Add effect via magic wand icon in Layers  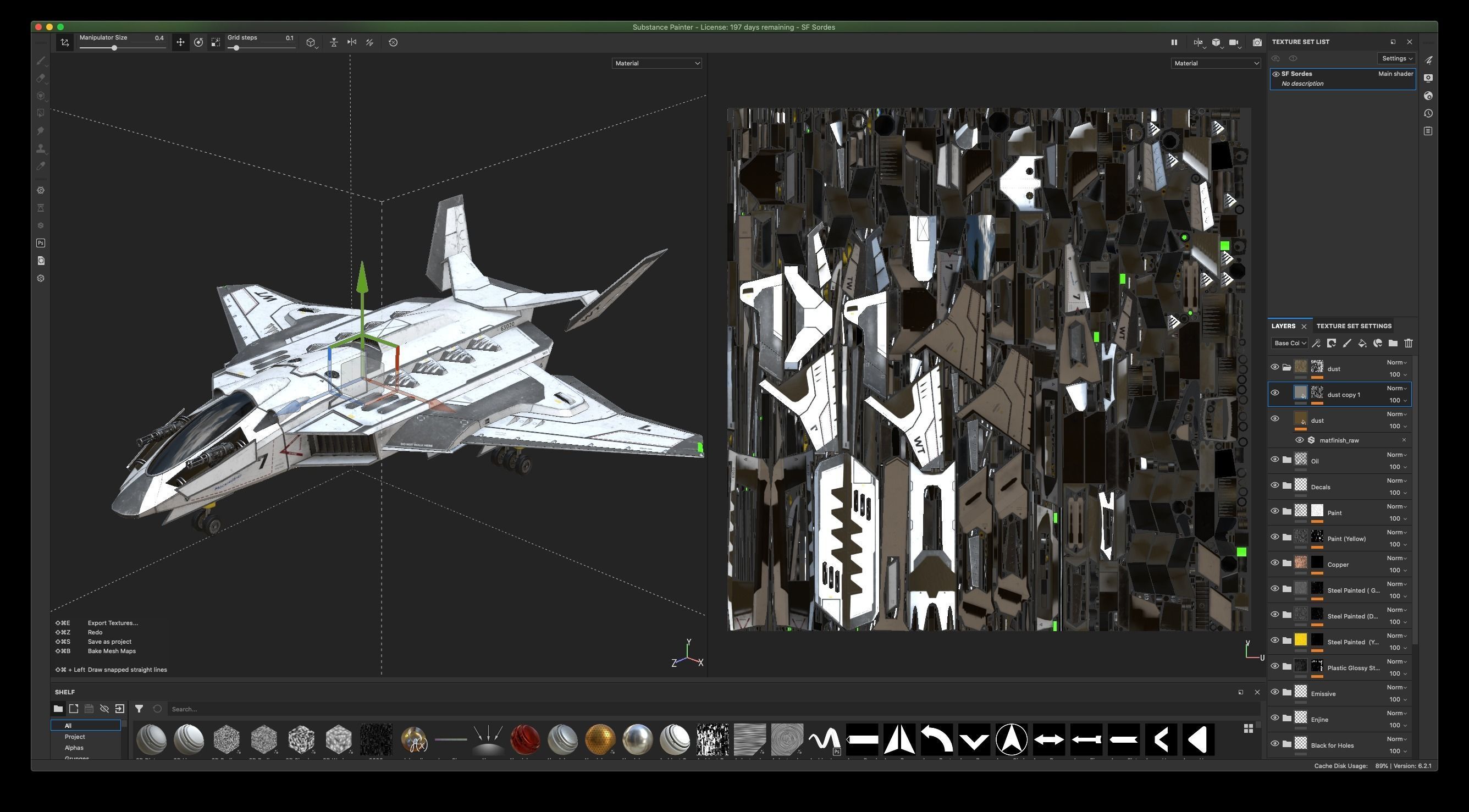click(x=1316, y=343)
